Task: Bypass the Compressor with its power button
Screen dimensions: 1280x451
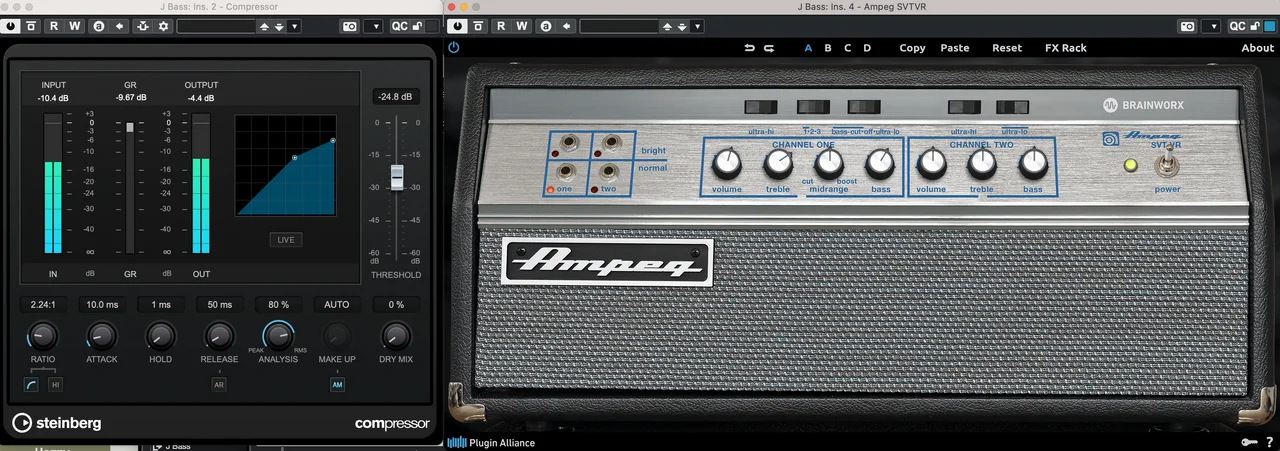Action: tap(12, 26)
